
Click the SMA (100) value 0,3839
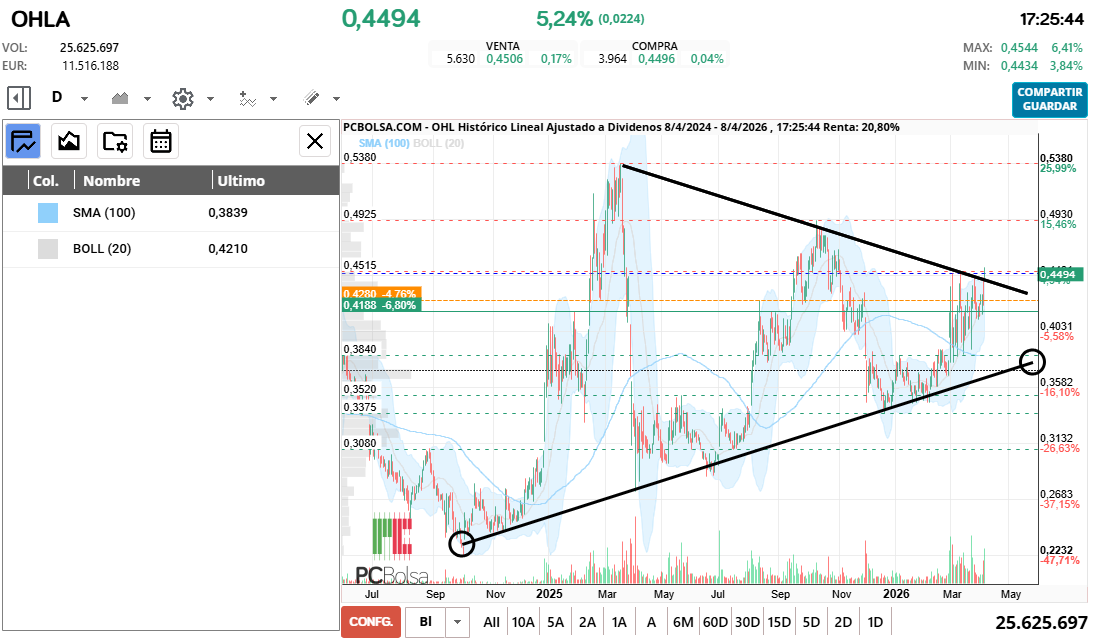tap(228, 212)
